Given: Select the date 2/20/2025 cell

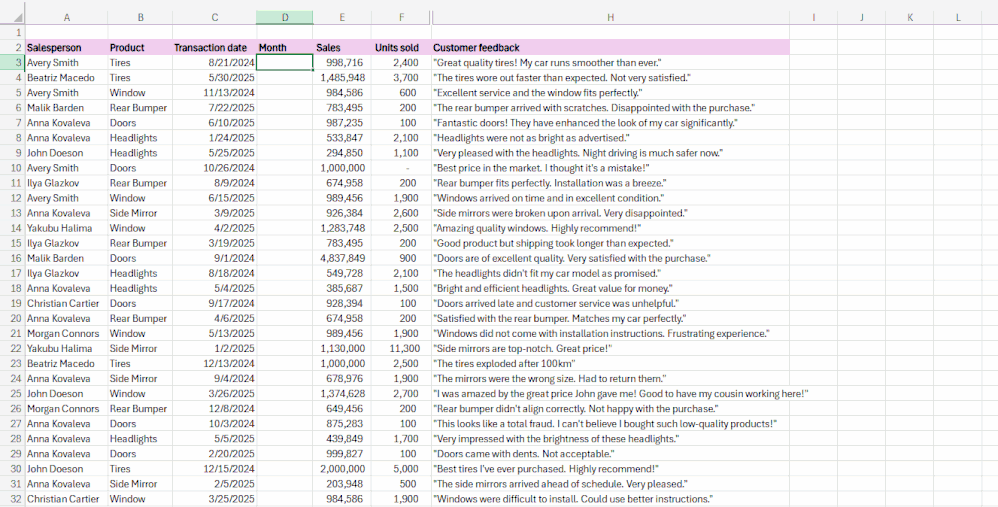Looking at the screenshot, I should [214, 454].
